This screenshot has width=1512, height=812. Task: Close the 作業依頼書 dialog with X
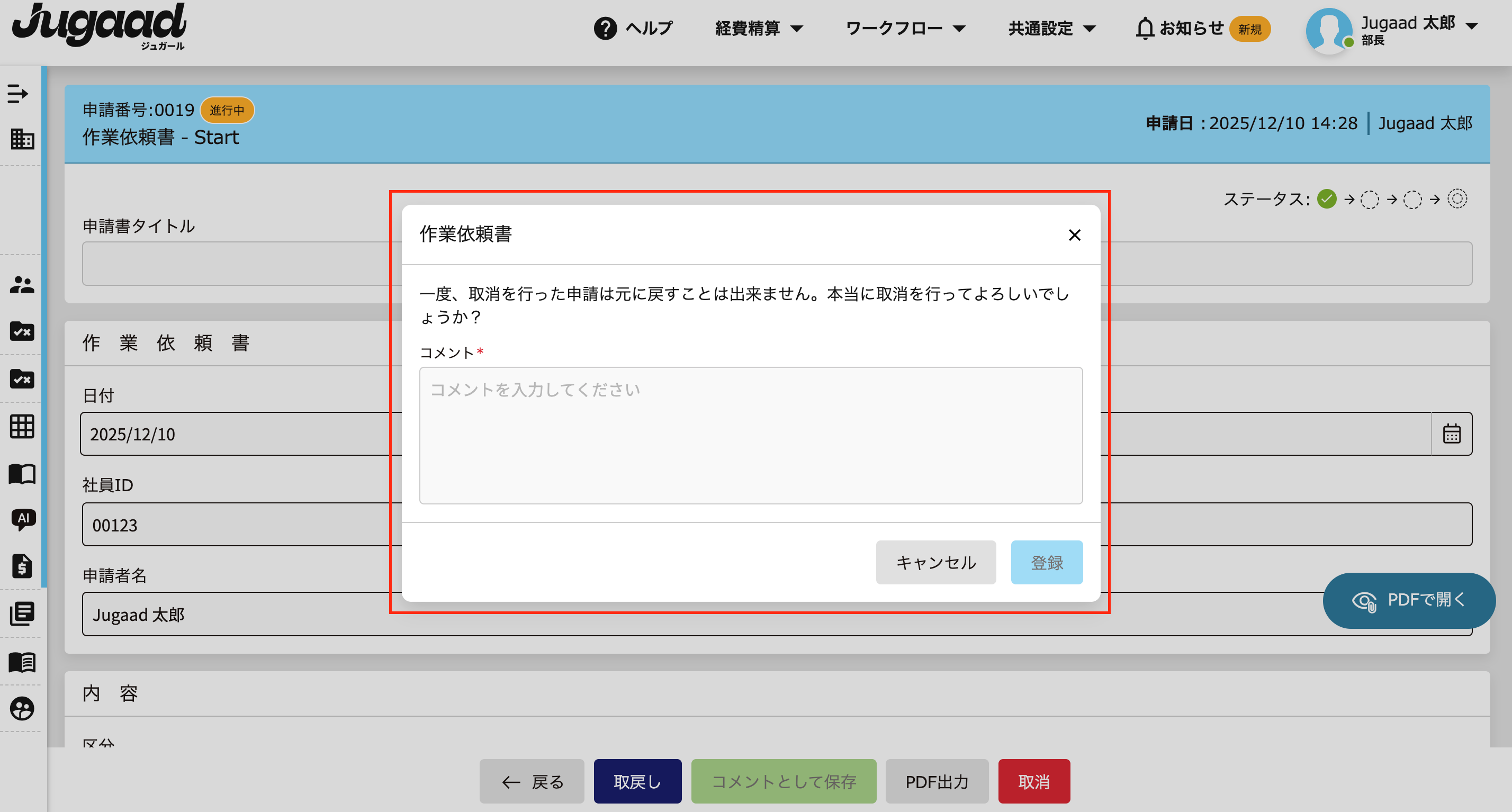[x=1074, y=235]
